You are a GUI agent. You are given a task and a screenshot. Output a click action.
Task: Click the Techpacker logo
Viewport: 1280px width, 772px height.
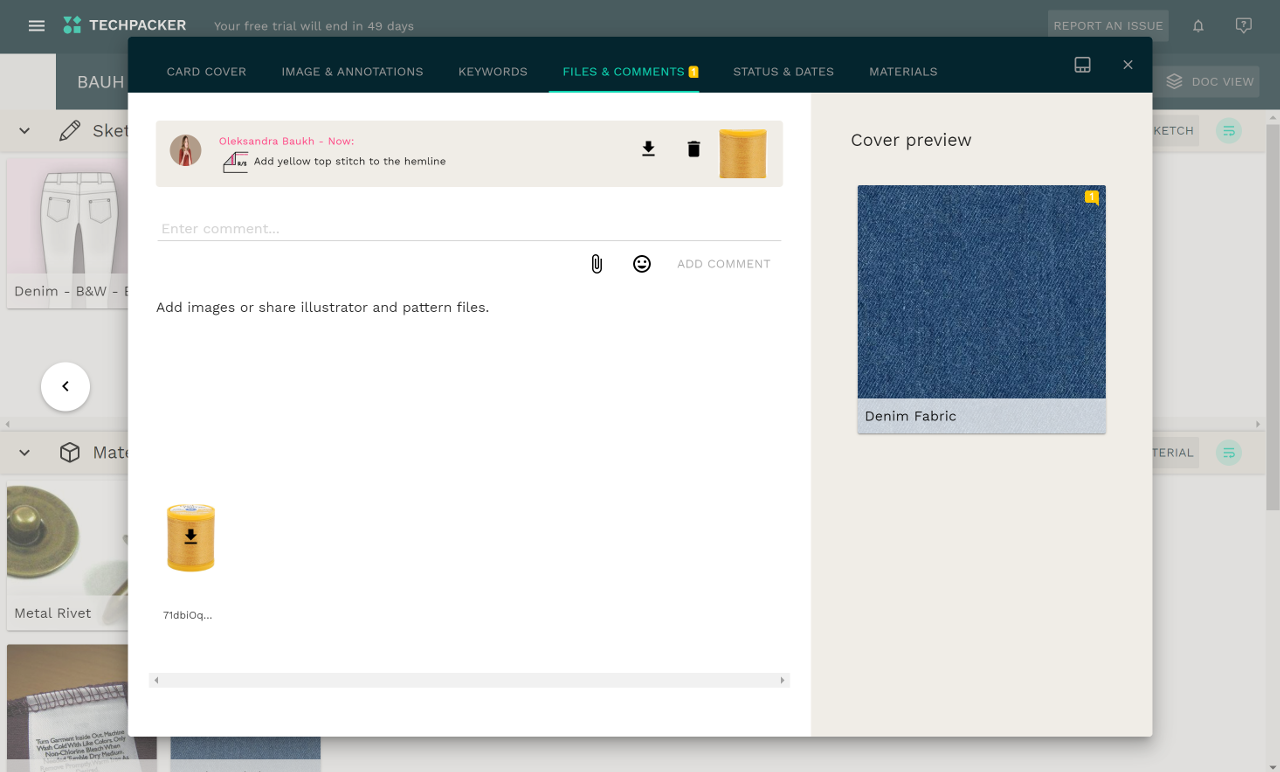click(x=124, y=25)
